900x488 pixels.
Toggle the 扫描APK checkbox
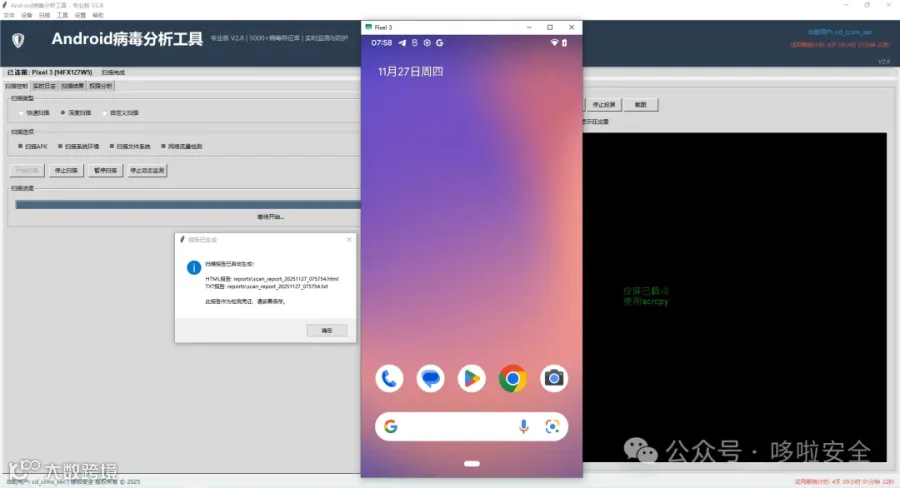[33, 146]
